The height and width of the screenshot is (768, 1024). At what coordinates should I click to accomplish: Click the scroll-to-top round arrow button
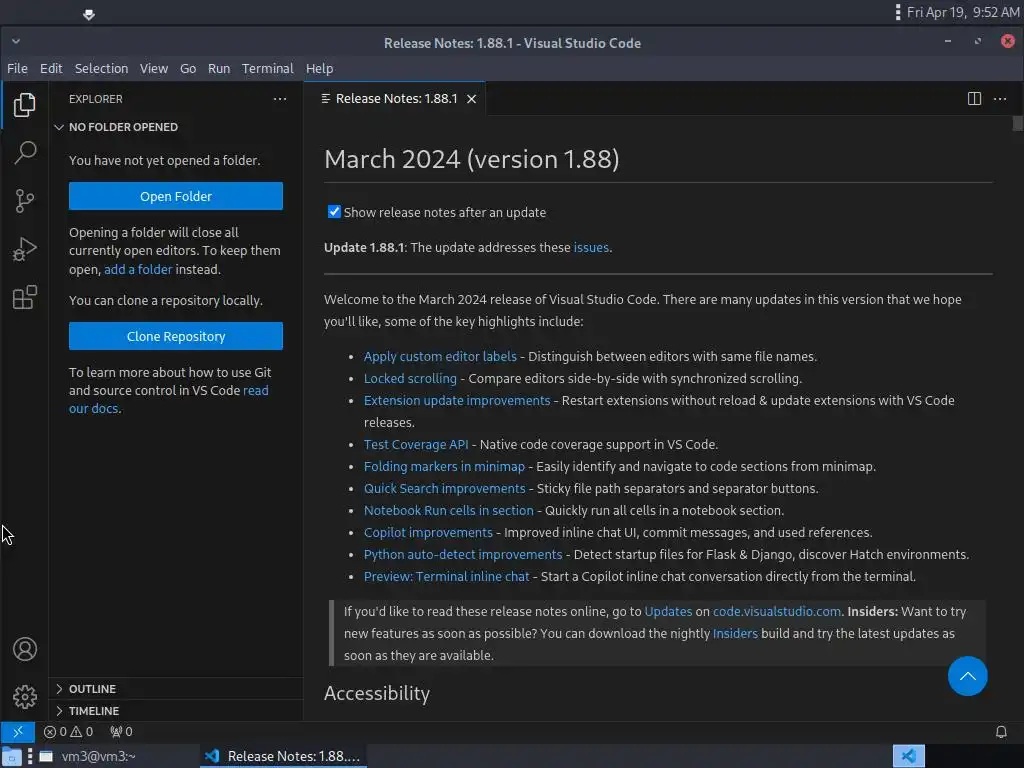(x=967, y=676)
